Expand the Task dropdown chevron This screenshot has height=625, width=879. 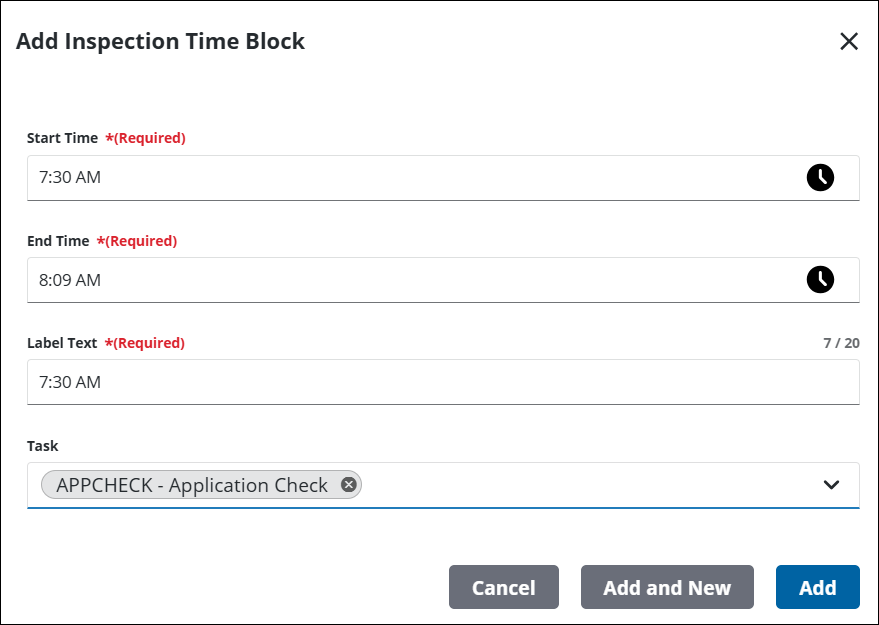(x=831, y=485)
